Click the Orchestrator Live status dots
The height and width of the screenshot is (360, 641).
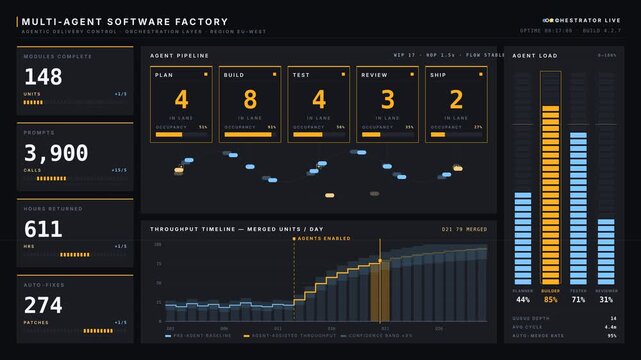pyautogui.click(x=548, y=20)
